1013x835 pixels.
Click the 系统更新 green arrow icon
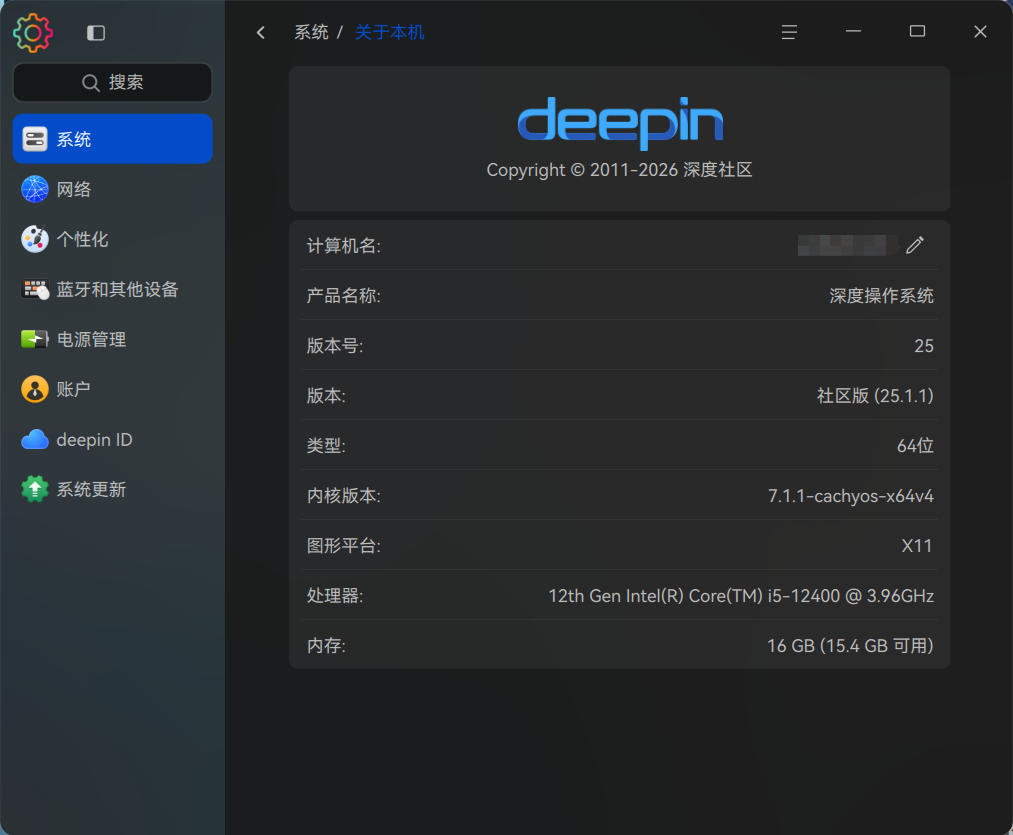(35, 489)
